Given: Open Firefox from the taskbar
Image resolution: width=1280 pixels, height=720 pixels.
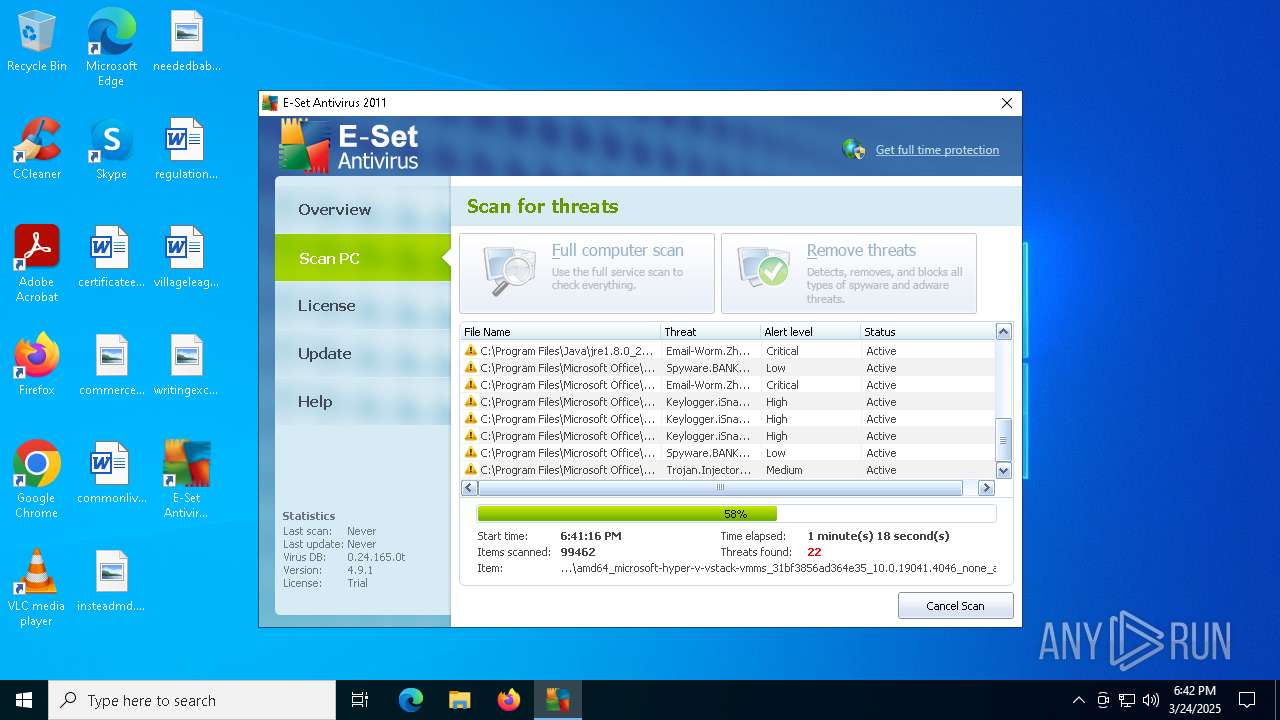Looking at the screenshot, I should point(509,700).
